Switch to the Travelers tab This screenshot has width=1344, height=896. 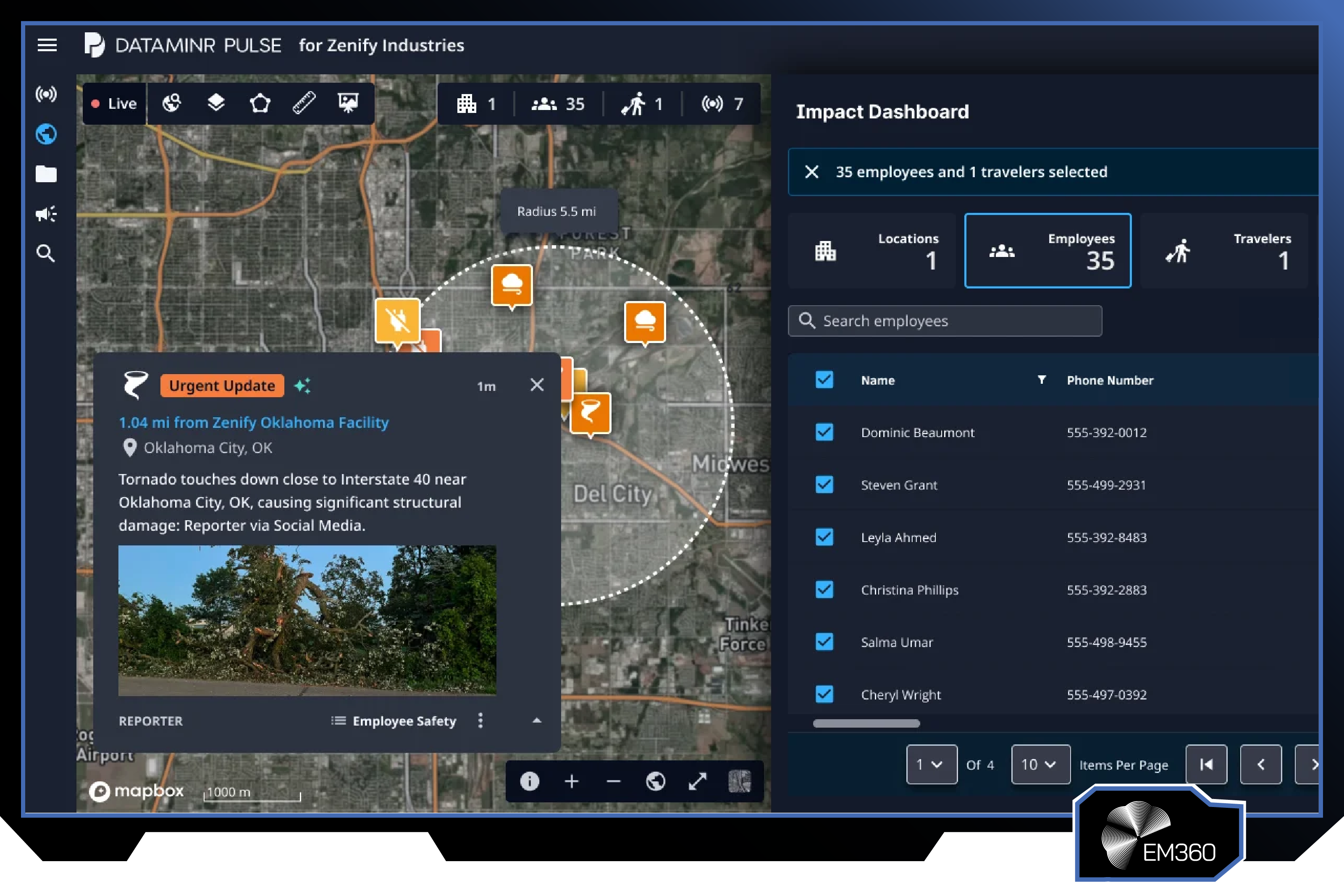(1224, 250)
